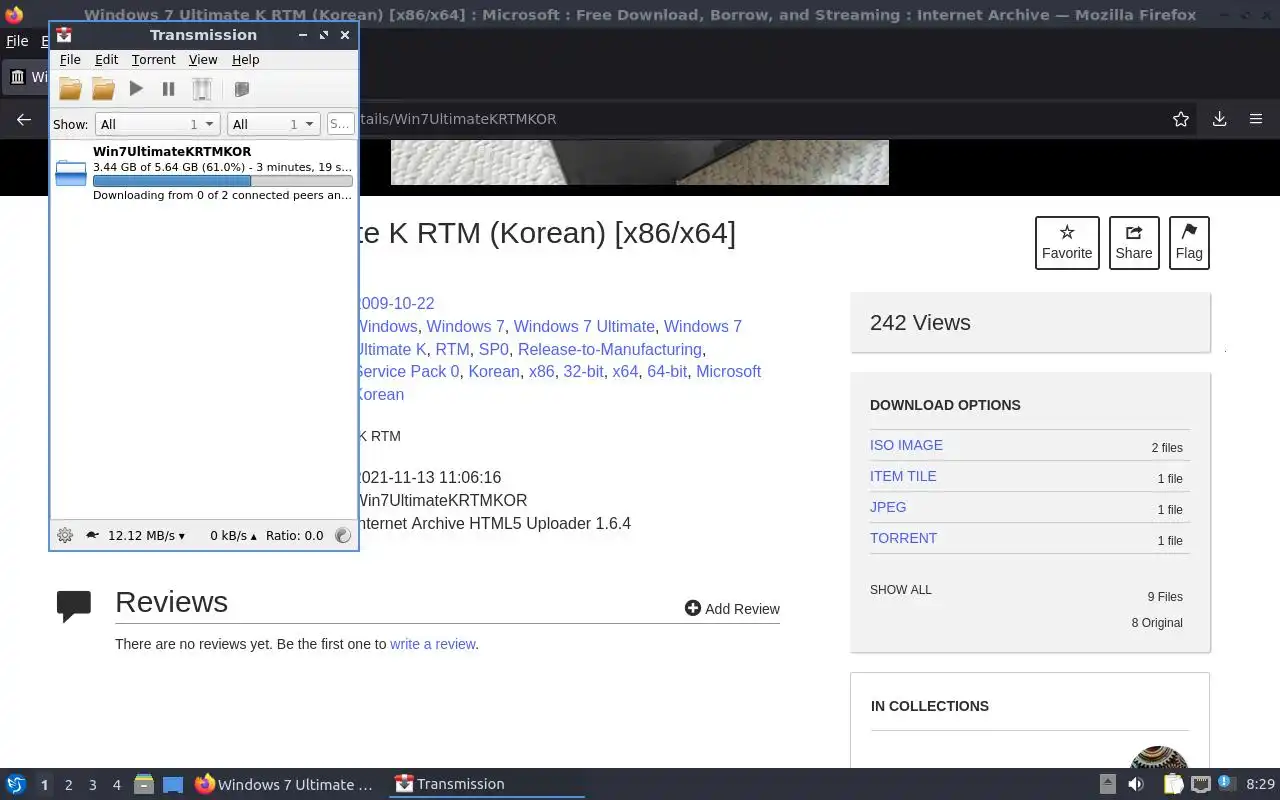
Task: Open Firefox File menu
Action: click(x=17, y=41)
